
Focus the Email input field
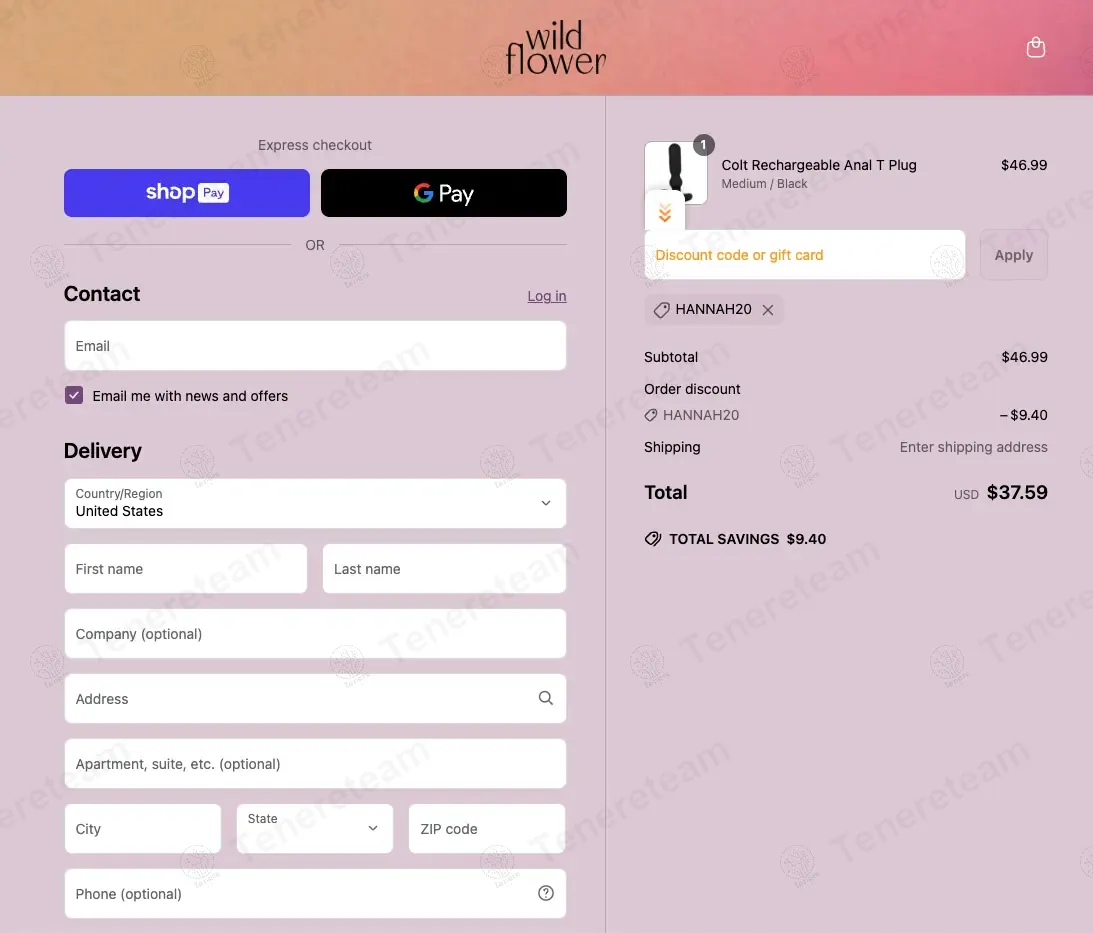click(315, 346)
